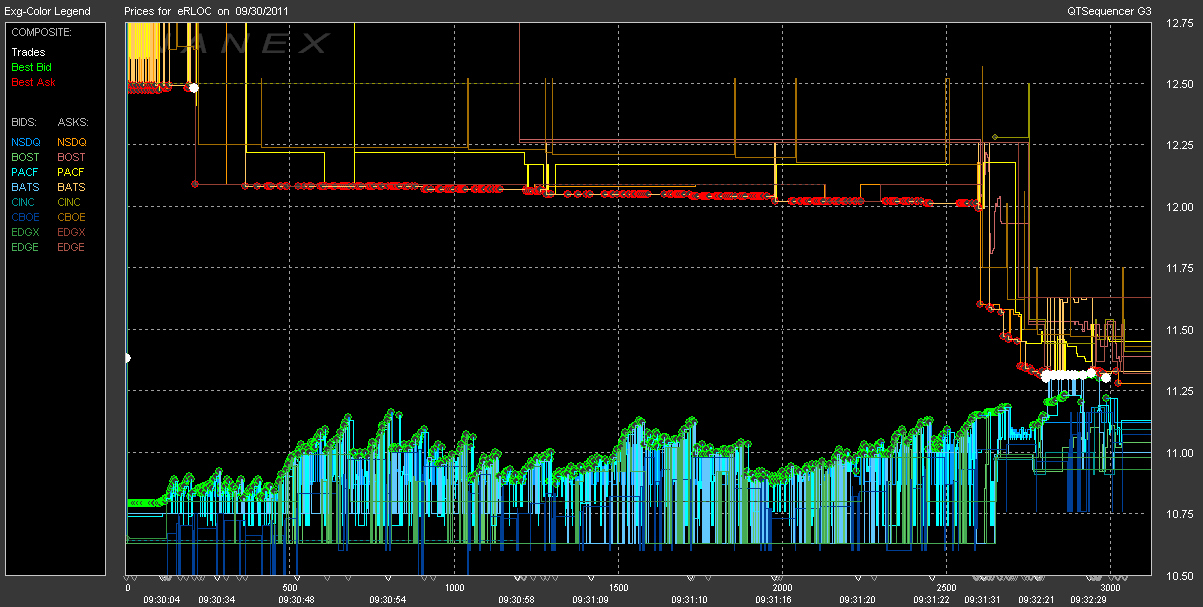Click the 12.25 price axis label

(1180, 146)
